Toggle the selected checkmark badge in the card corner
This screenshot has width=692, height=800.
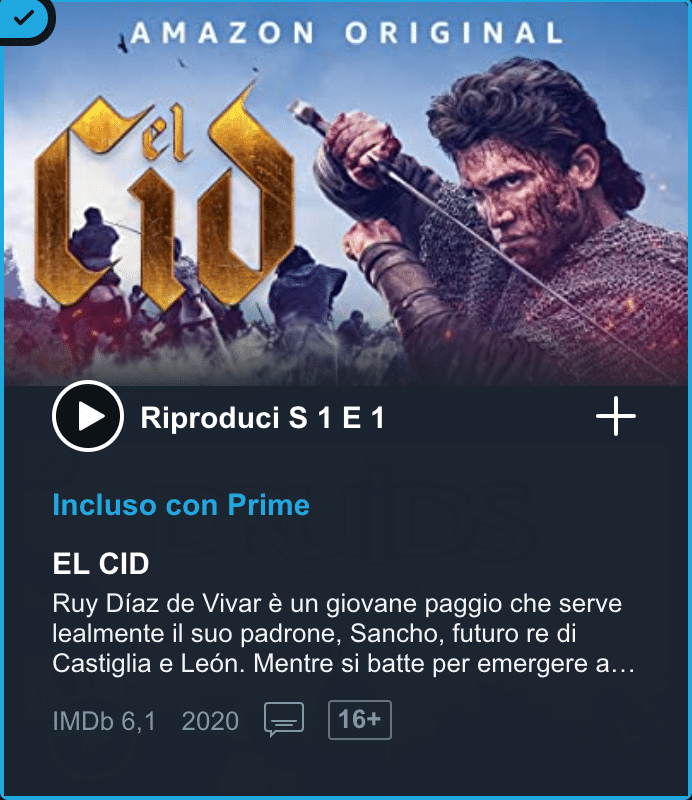(23, 19)
